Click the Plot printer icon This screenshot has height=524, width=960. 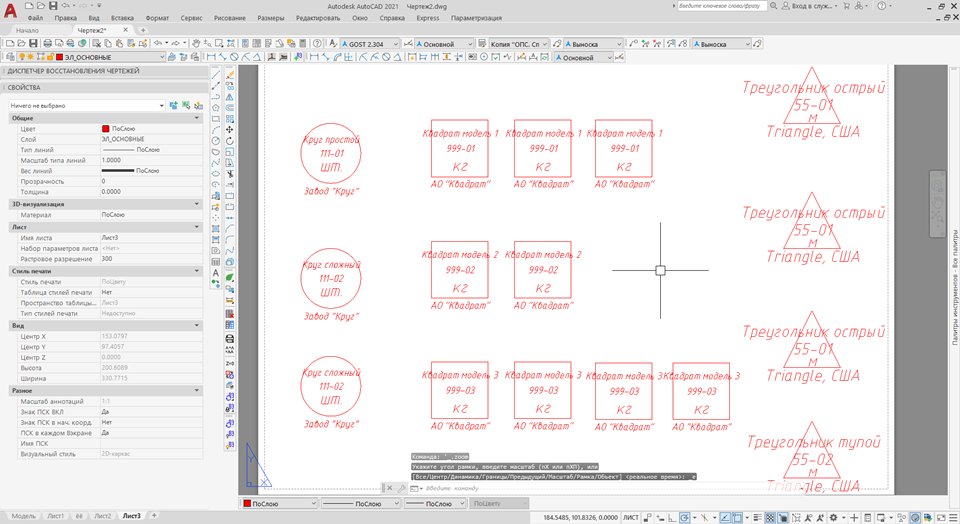click(48, 43)
